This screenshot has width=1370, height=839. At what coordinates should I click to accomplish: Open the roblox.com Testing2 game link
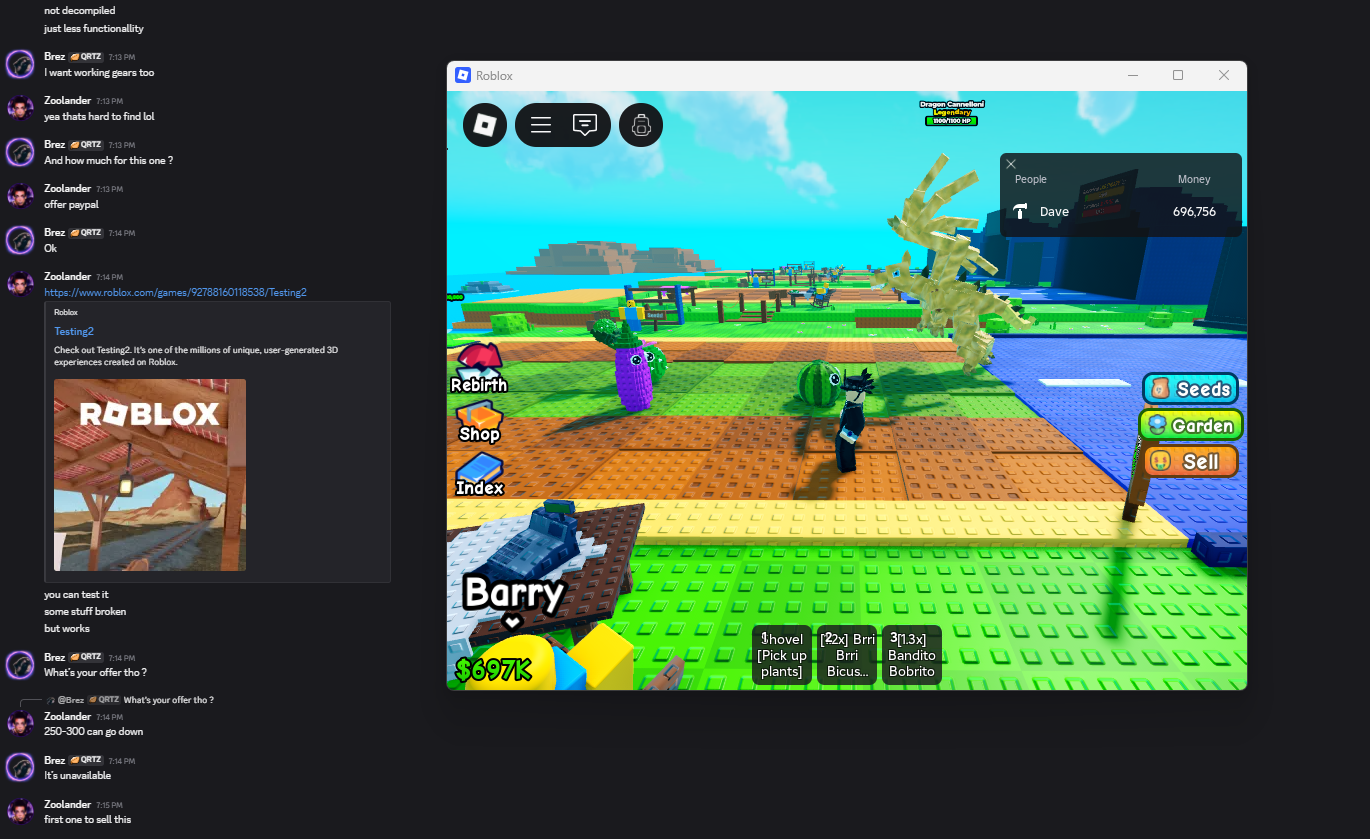pyautogui.click(x=175, y=292)
